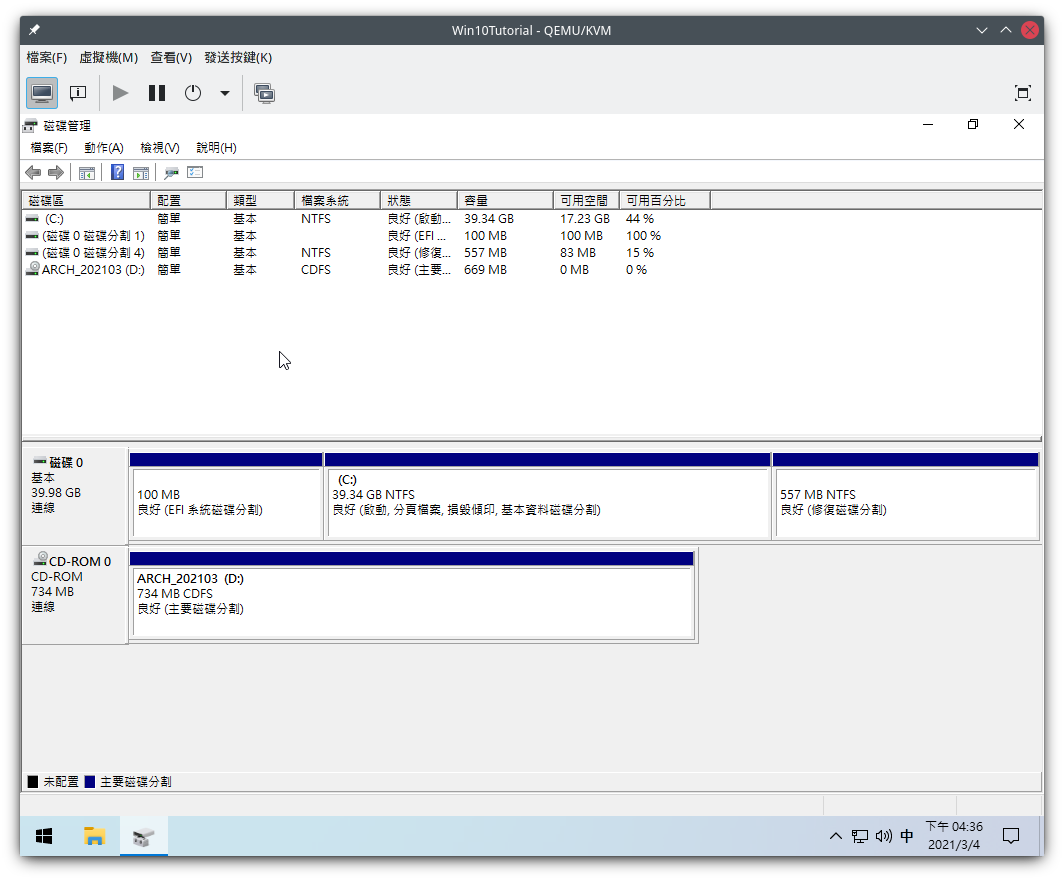Sort by the 可用空間 column header
The image size is (1064, 880).
coord(586,201)
